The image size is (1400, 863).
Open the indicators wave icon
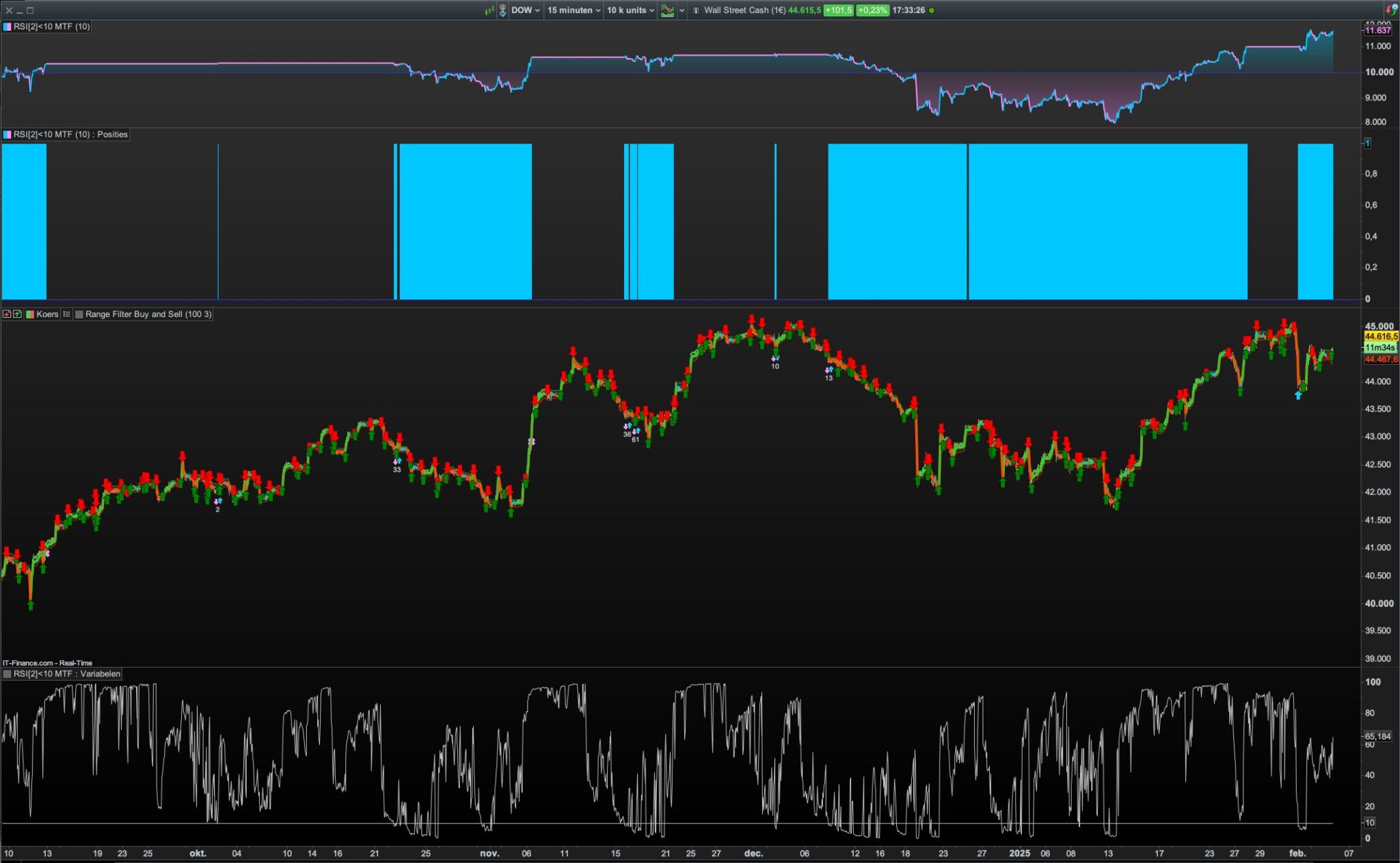[667, 10]
